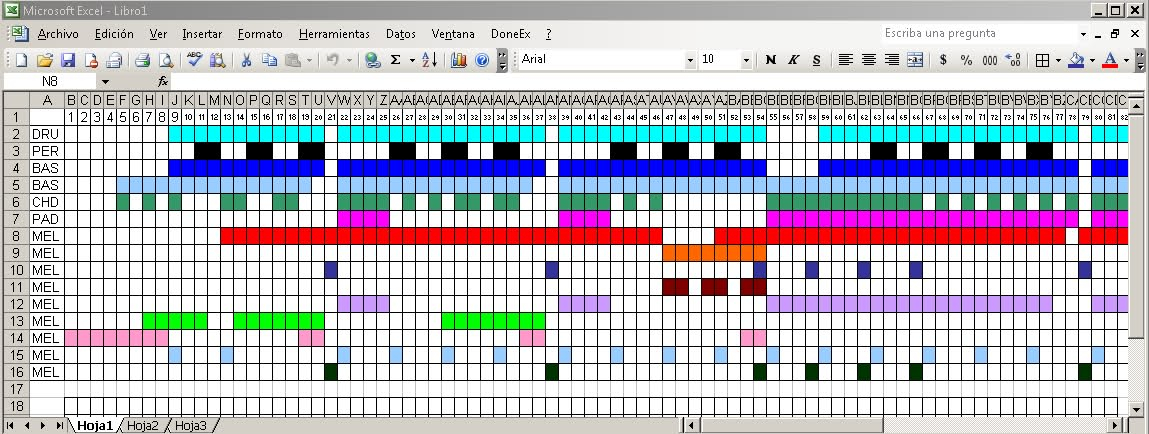The image size is (1149, 434).
Task: Toggle align left formatting
Action: tap(846, 60)
